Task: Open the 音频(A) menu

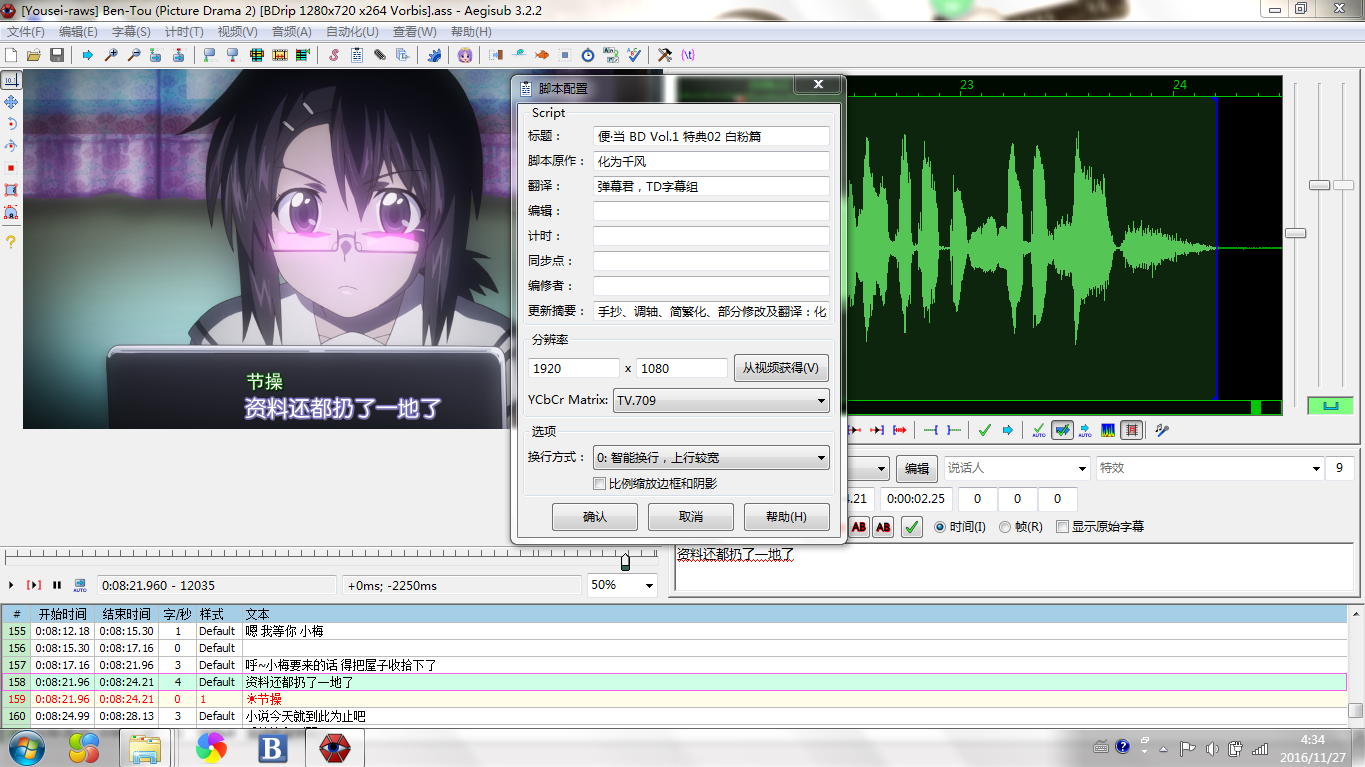Action: (x=291, y=32)
